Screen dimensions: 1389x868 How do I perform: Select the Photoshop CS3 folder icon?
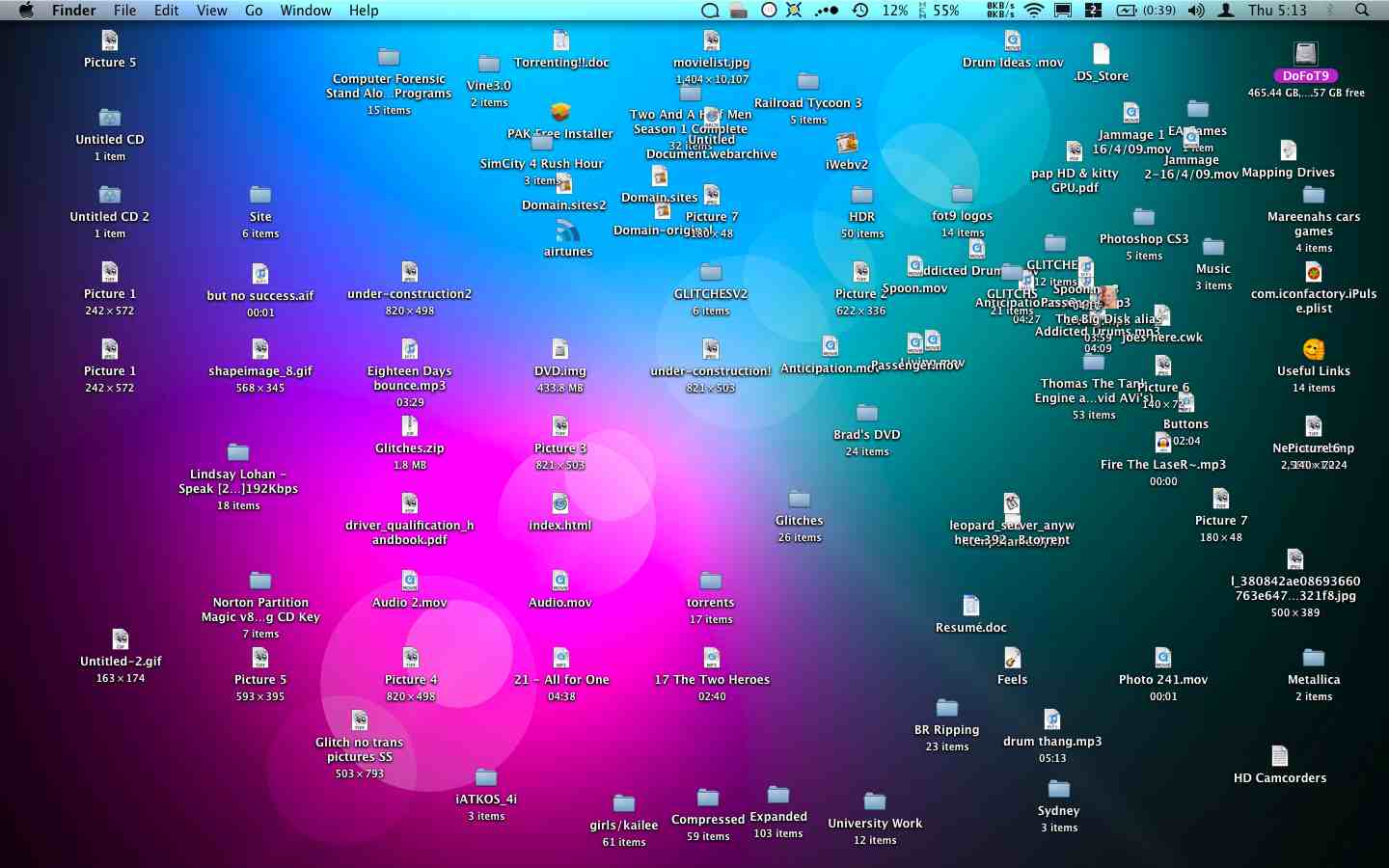pyautogui.click(x=1144, y=217)
